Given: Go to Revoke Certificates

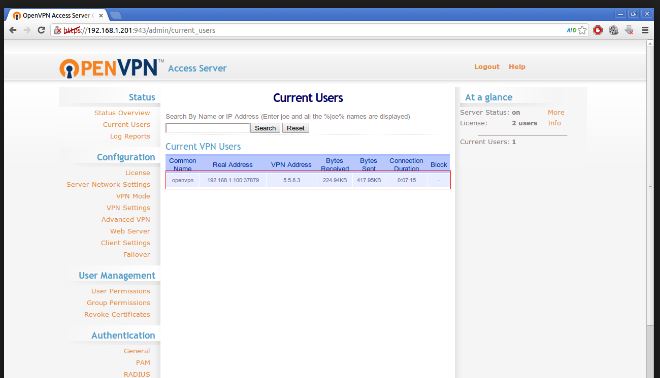Looking at the screenshot, I should point(117,314).
